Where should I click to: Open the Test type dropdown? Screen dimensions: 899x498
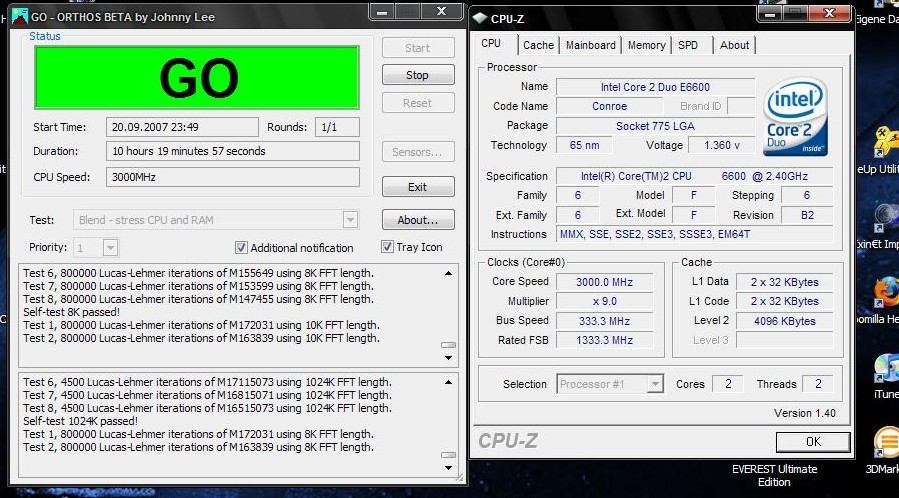(350, 219)
